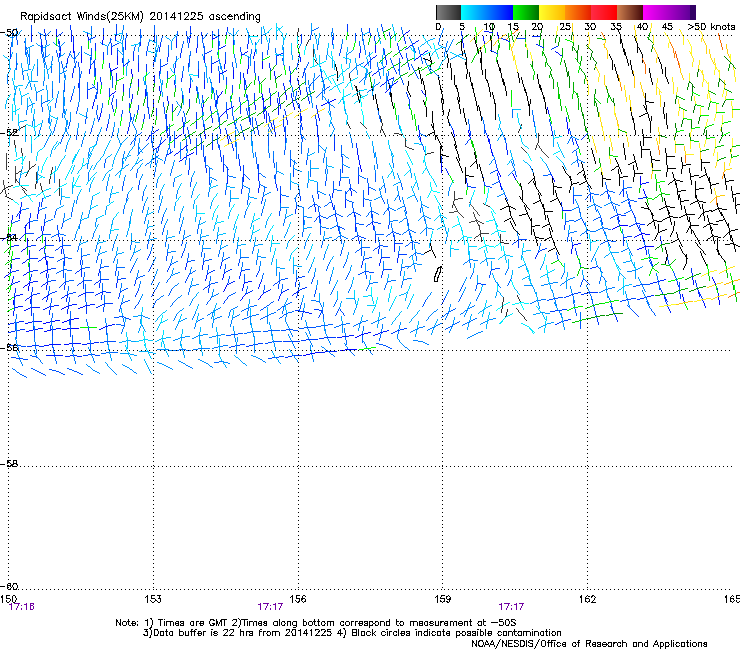Click the latitude label '-52'
This screenshot has width=740, height=650.
[x=10, y=133]
